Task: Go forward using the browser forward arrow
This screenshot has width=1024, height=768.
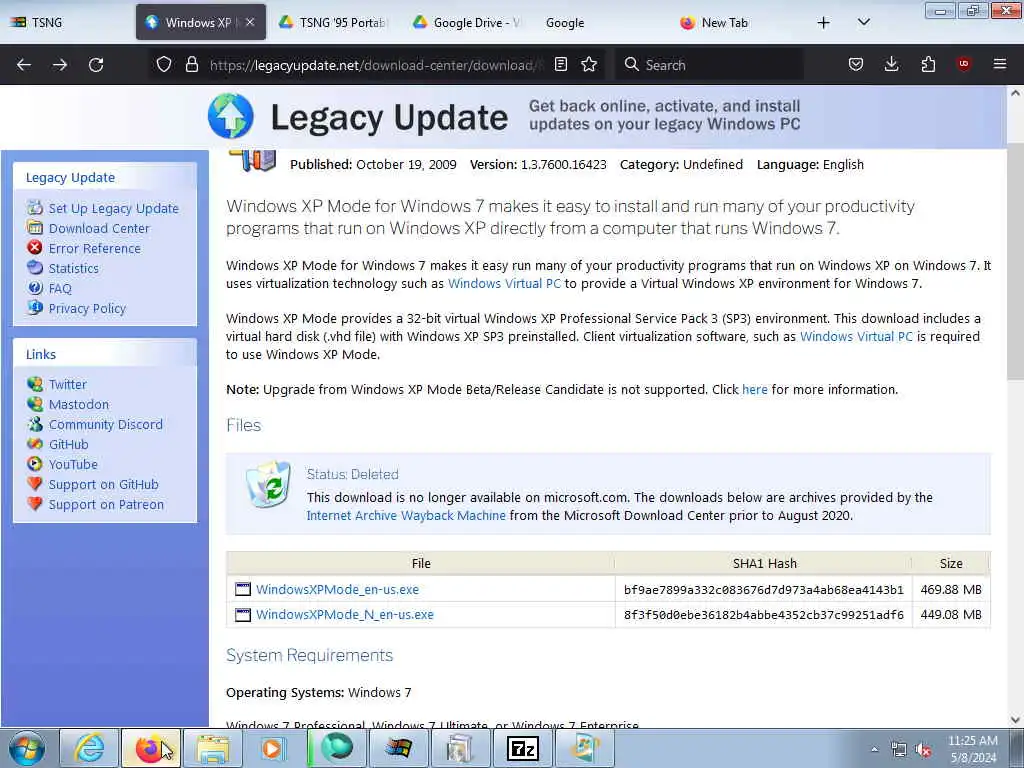Action: point(60,65)
